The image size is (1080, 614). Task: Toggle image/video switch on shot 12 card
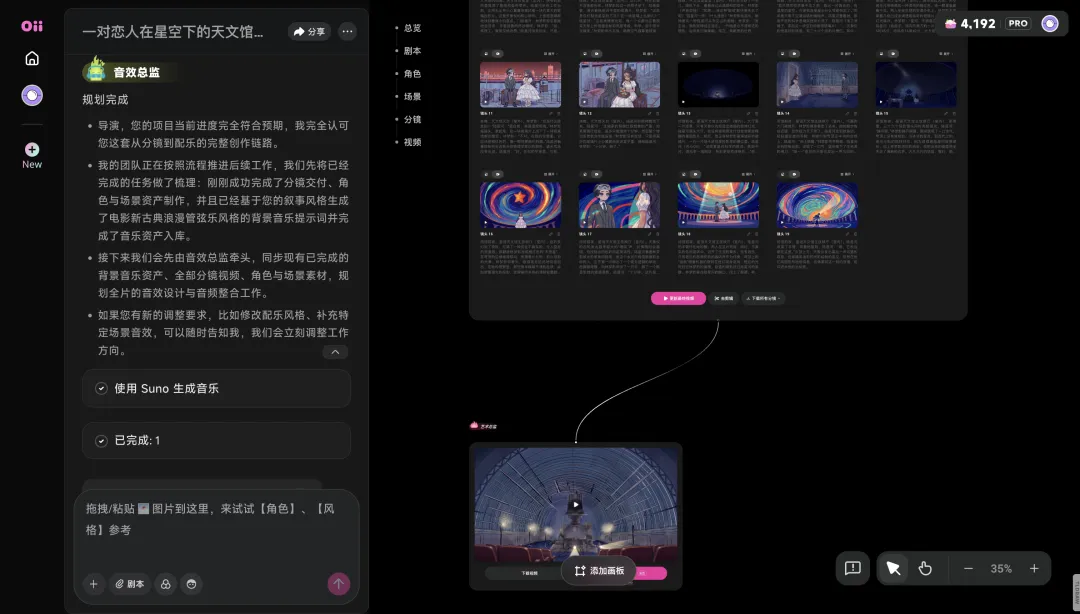pyautogui.click(x=591, y=54)
